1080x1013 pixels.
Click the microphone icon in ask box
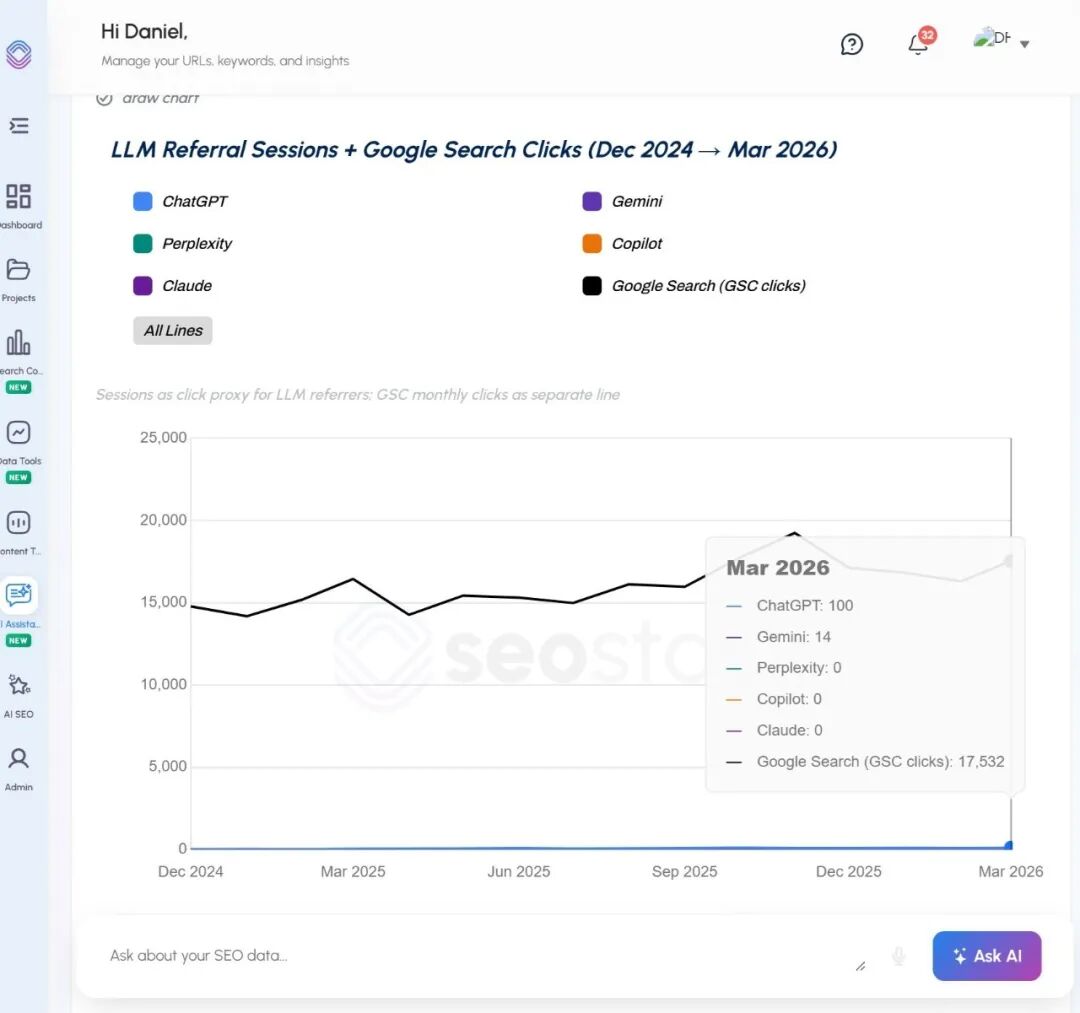[x=898, y=956]
